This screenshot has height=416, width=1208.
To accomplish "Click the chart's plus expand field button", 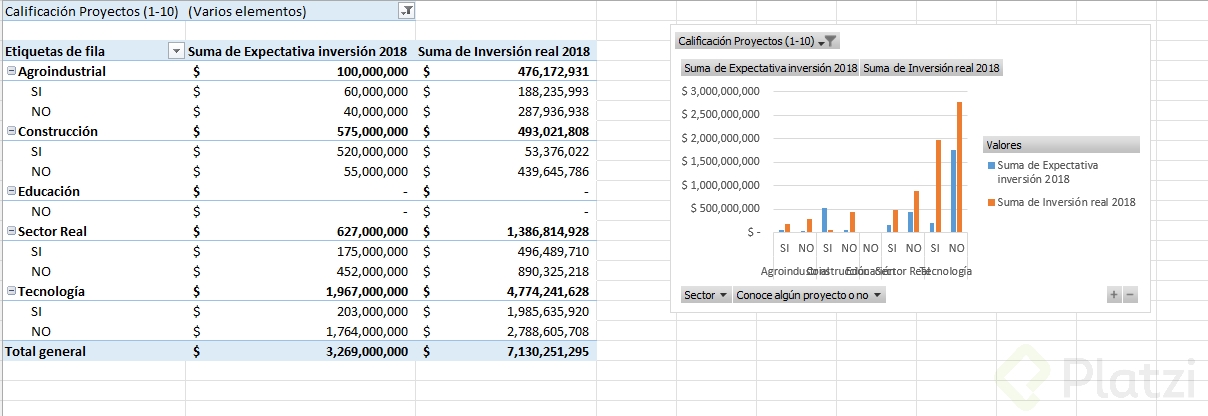I will pyautogui.click(x=1114, y=295).
